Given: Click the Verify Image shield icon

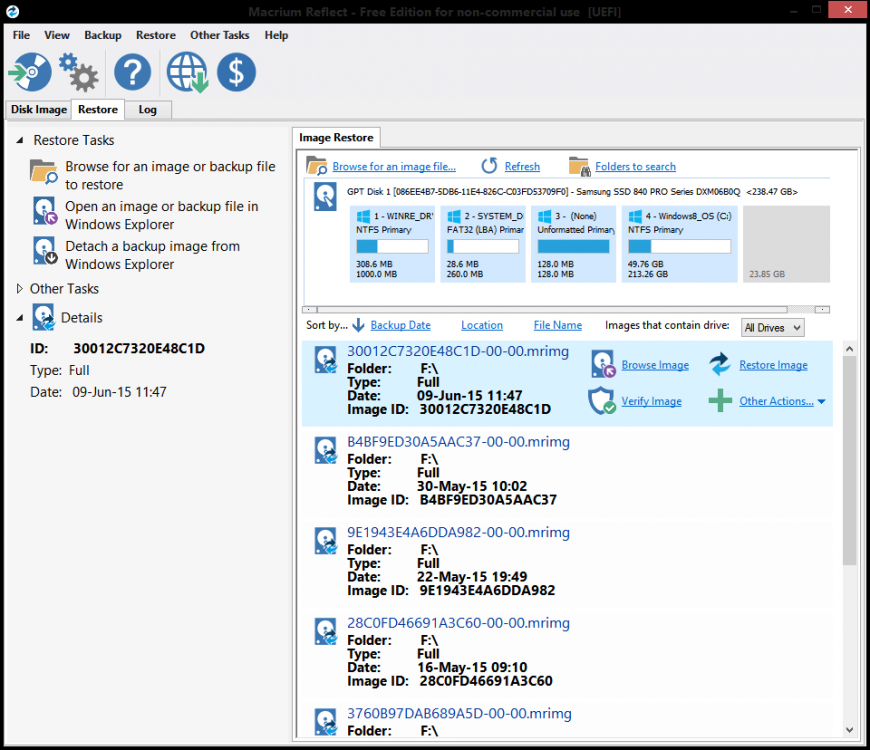Looking at the screenshot, I should tap(602, 401).
